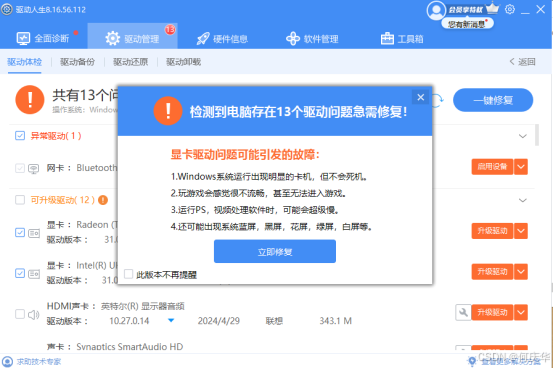554x368 pixels.
Task: Open the VIP crown icon
Action: (492, 8)
